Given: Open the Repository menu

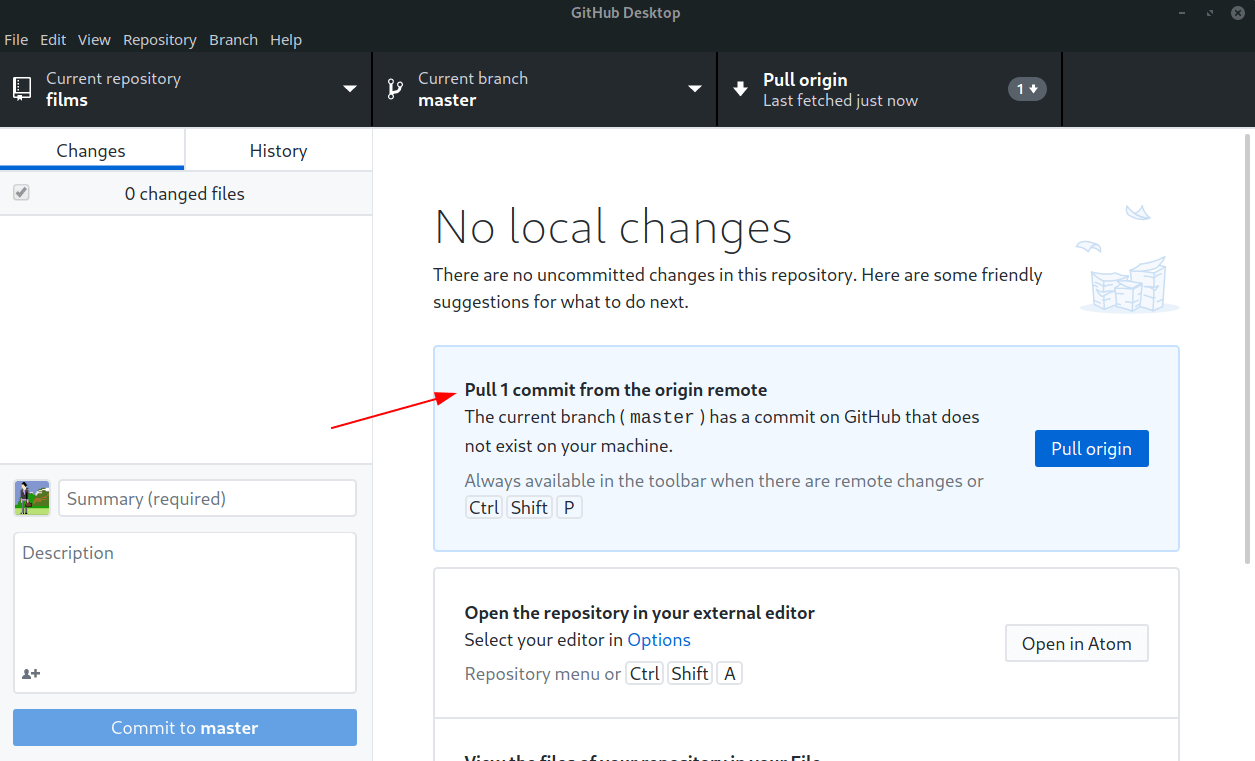Looking at the screenshot, I should tap(160, 40).
